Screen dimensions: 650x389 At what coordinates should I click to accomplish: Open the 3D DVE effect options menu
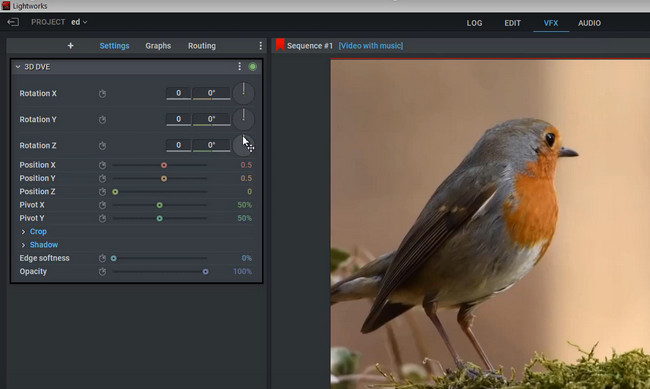[x=239, y=66]
